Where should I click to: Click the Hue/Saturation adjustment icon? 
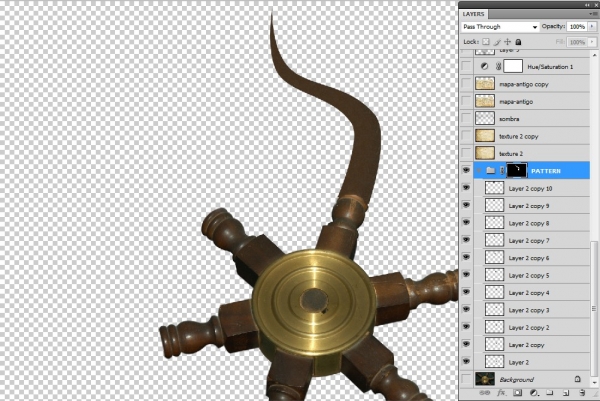(484, 66)
